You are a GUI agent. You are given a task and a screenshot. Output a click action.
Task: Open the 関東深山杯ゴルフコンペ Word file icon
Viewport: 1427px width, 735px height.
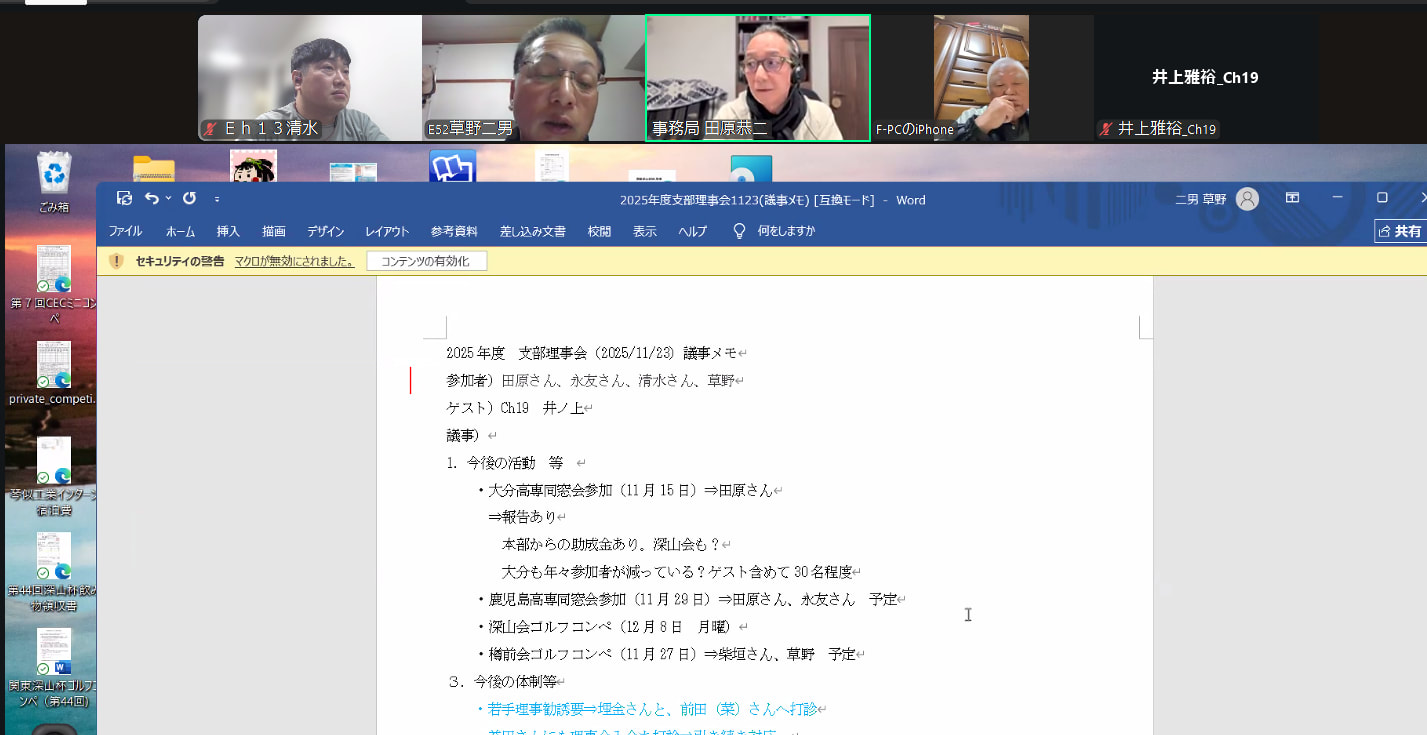(53, 652)
